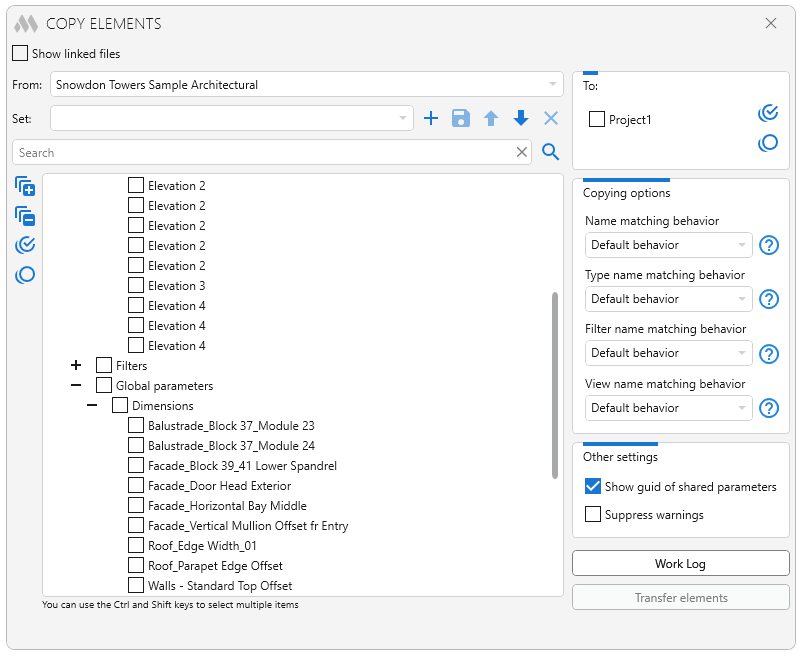Open help for Name matching behavior
This screenshot has width=804, height=656.
tap(769, 245)
